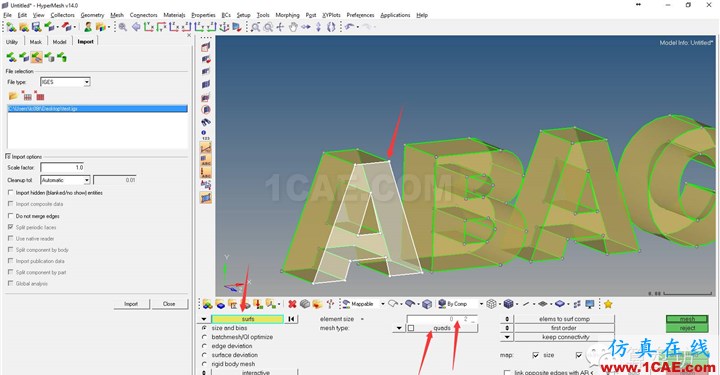Open the mesh type quads dropdown arrow
720x375 pixels.
pyautogui.click(x=399, y=328)
